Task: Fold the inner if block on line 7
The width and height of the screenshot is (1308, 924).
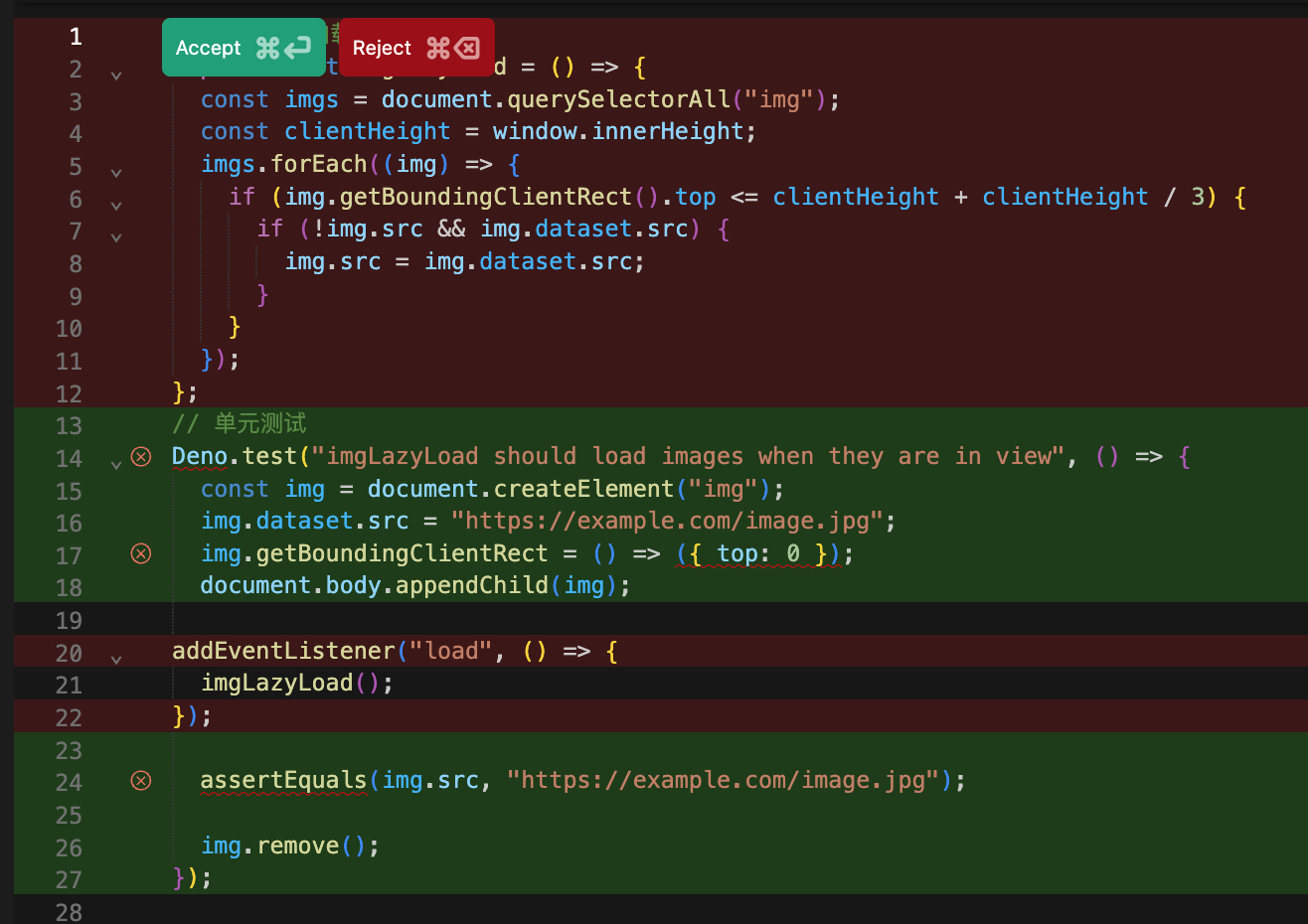Action: coord(116,237)
